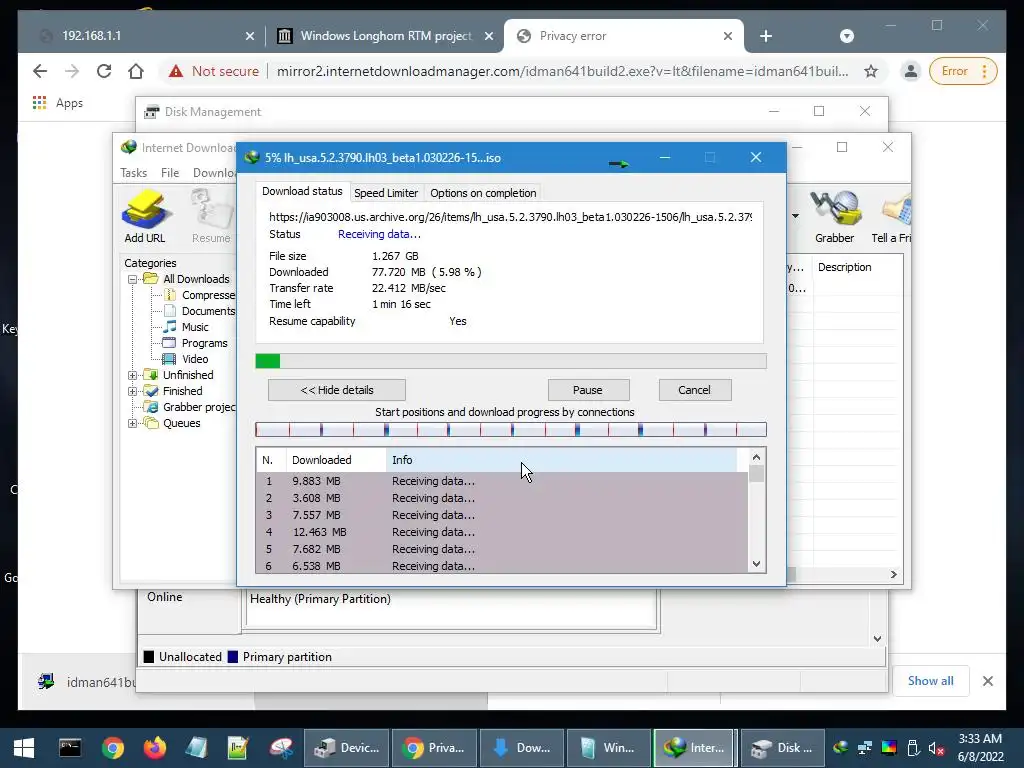Click the Unallocated color legend swatch
The image size is (1024, 768).
pyautogui.click(x=149, y=657)
